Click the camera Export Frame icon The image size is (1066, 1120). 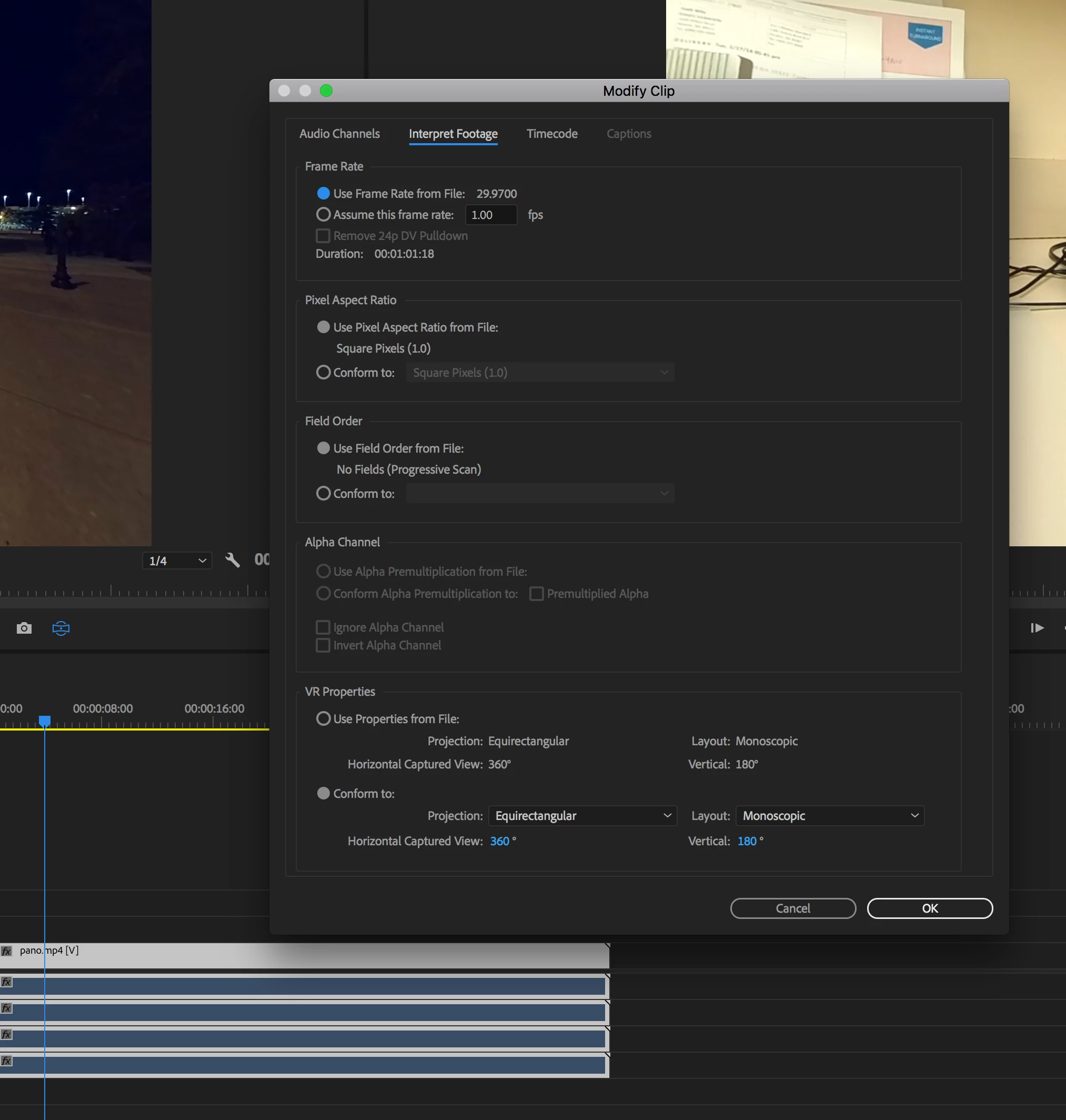tap(24, 628)
